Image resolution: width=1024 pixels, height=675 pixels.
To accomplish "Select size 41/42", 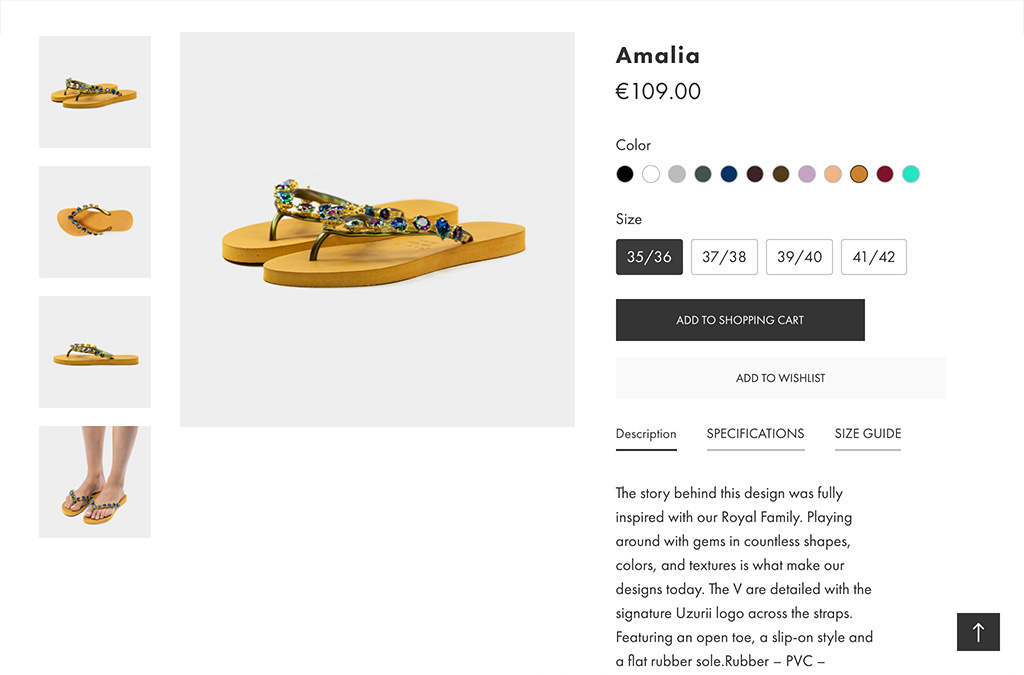I will pyautogui.click(x=874, y=257).
